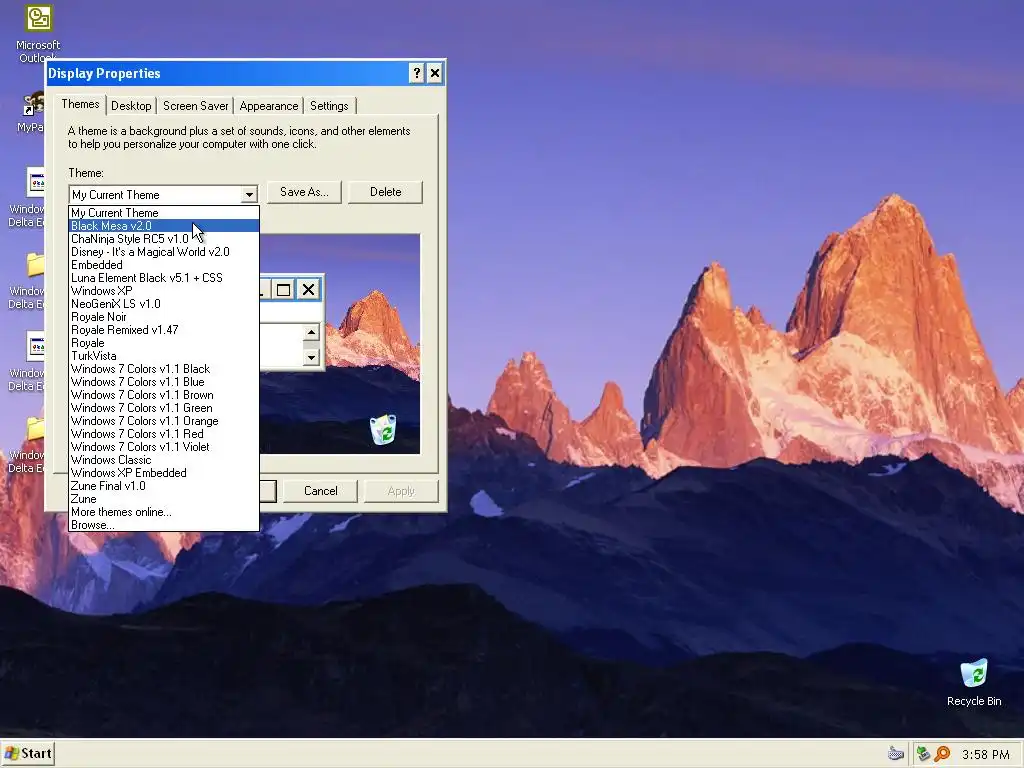The image size is (1024, 768).
Task: Pick Windows 7 Colors v1.1 Orange
Action: [164, 421]
